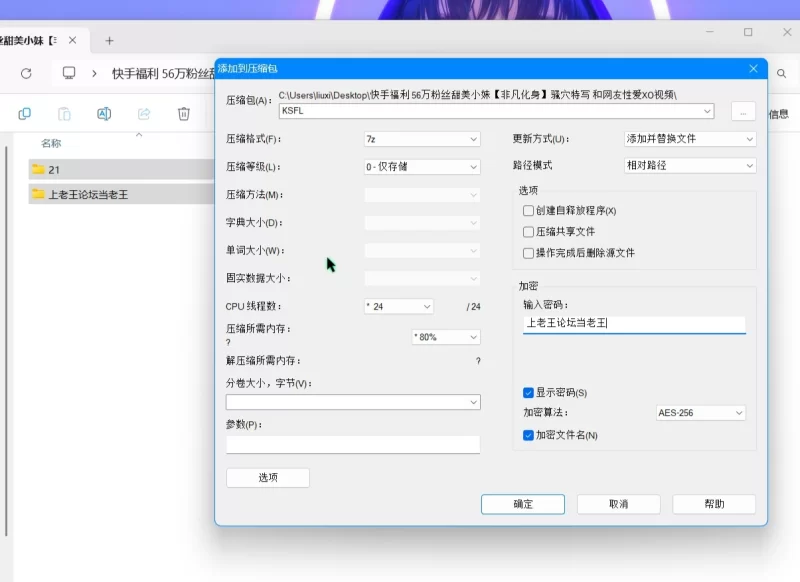Open the 加密算法 AES-256 dropdown

click(x=700, y=413)
